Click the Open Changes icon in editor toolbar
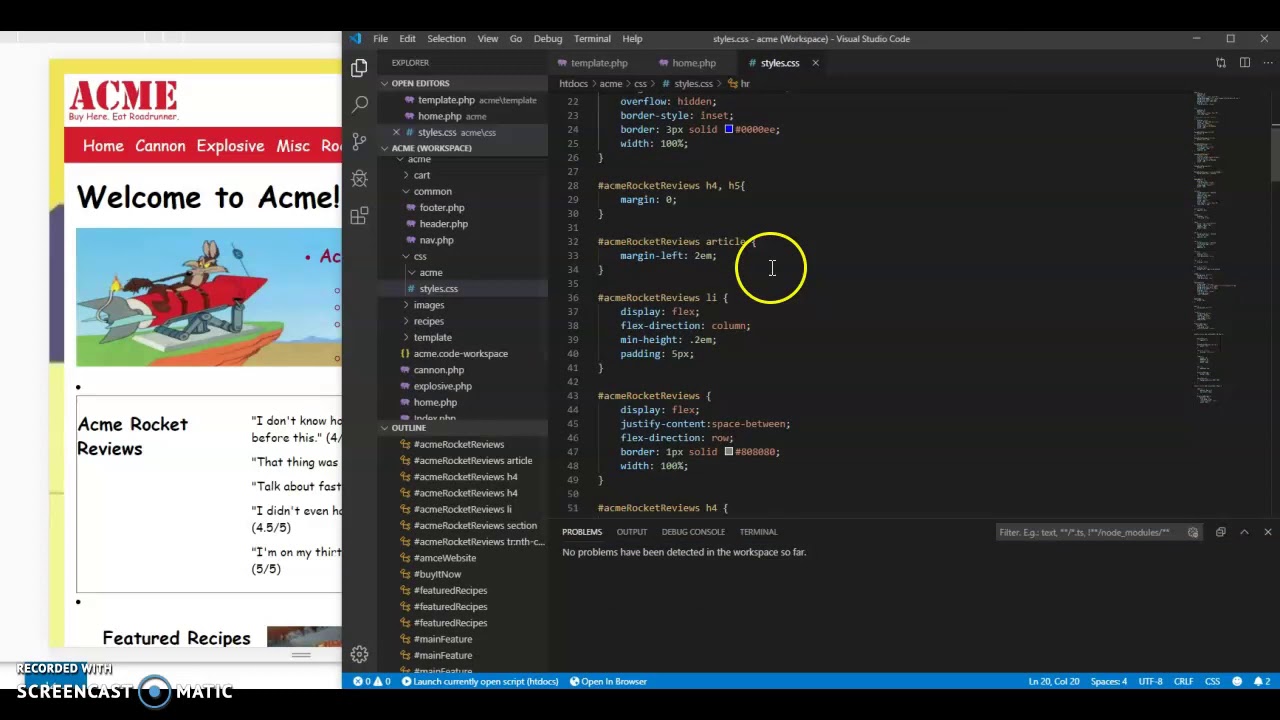 [x=1221, y=63]
